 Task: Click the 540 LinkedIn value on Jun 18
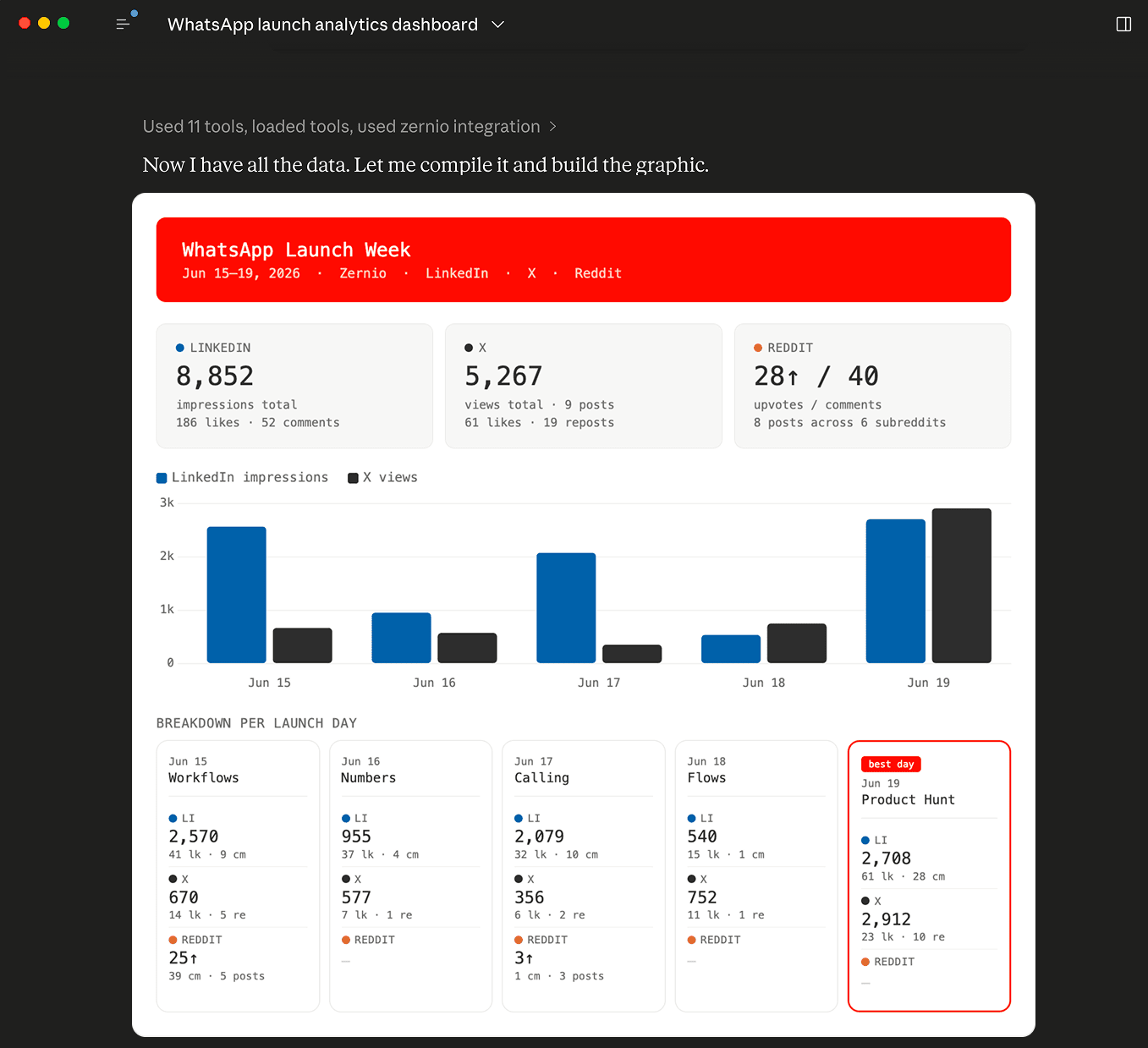pyautogui.click(x=702, y=837)
